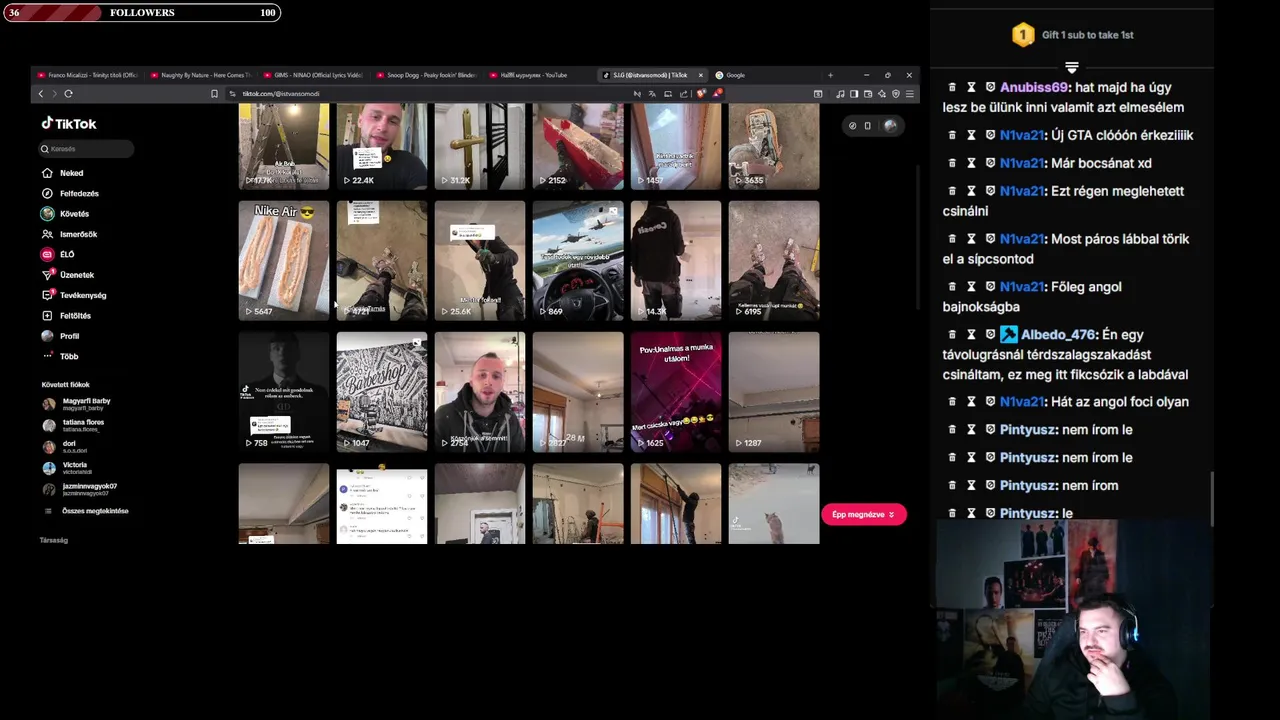Expand the chat leaderboard arrow
The width and height of the screenshot is (1280, 720).
pos(1072,68)
